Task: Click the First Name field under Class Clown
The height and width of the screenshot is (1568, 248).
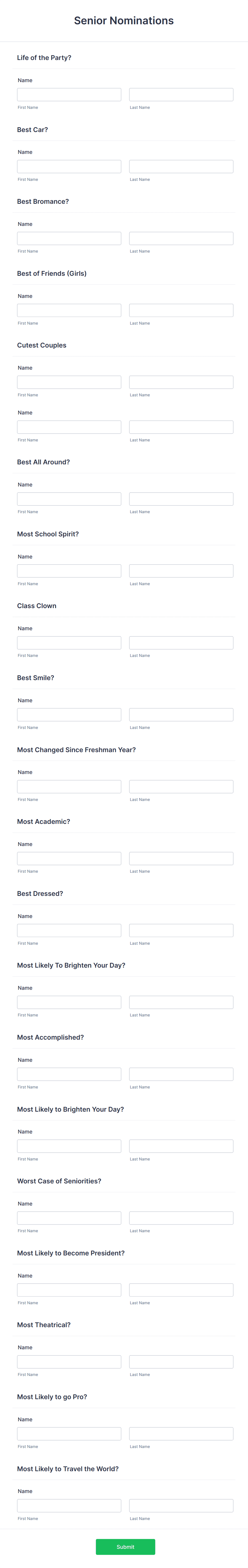Action: (69, 642)
